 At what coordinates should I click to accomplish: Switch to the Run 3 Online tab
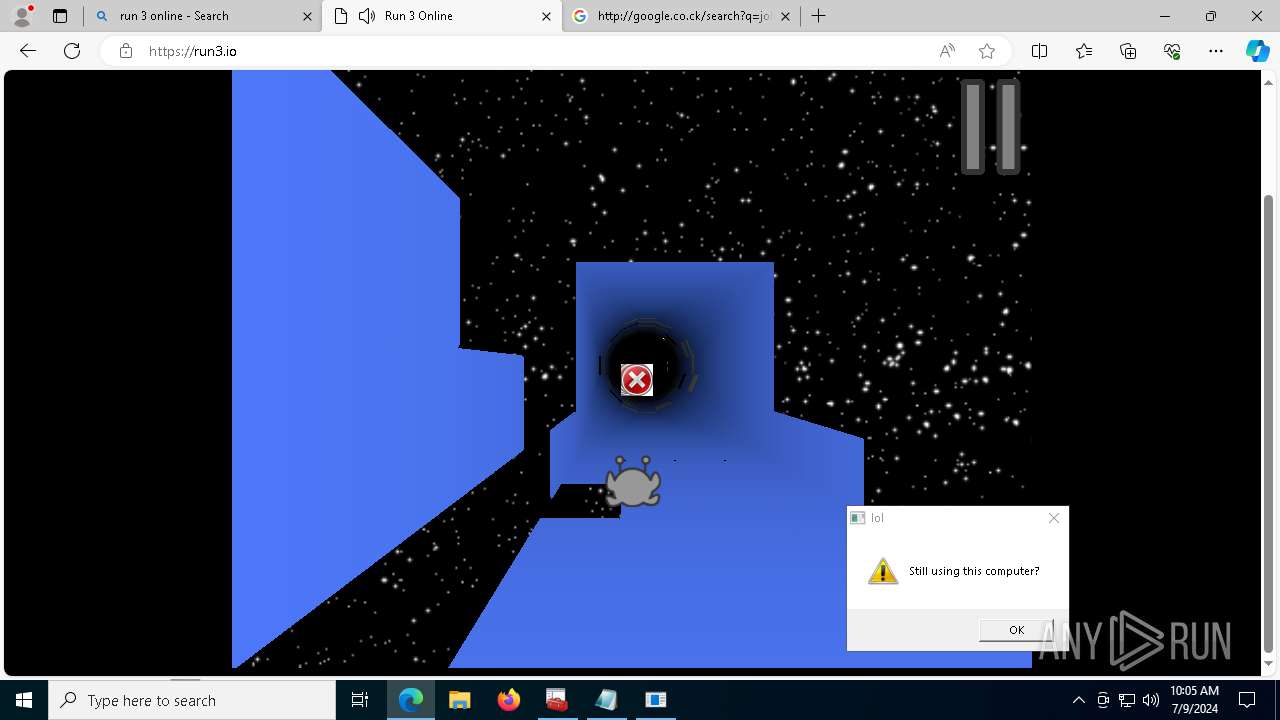point(440,16)
